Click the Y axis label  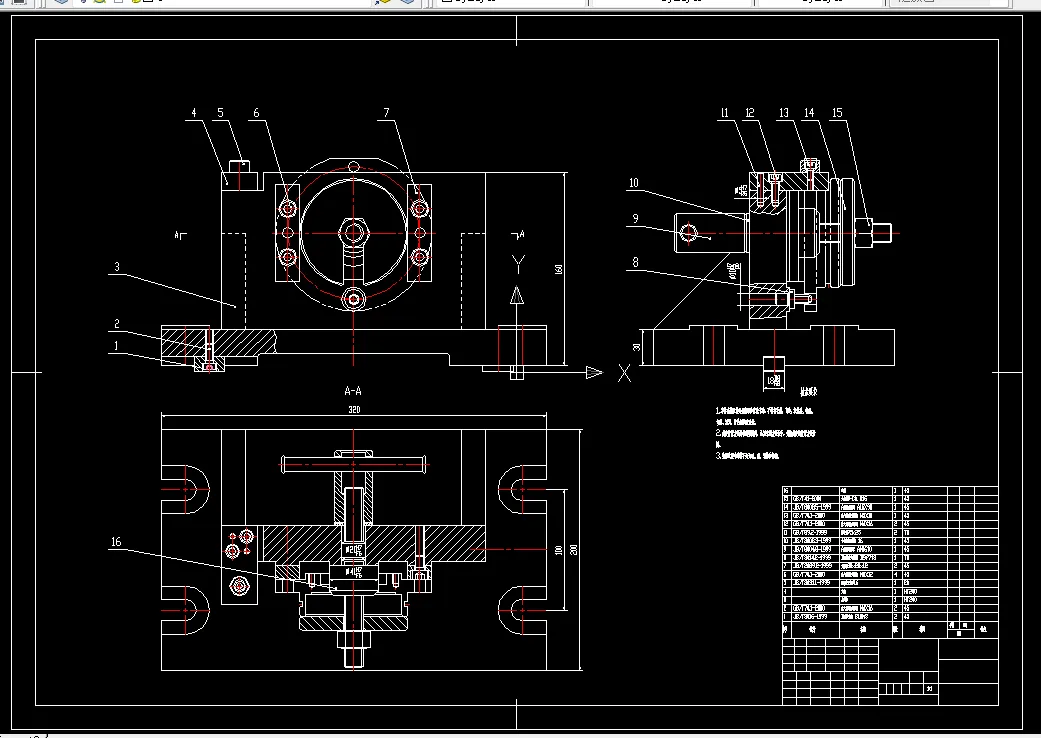coord(519,265)
